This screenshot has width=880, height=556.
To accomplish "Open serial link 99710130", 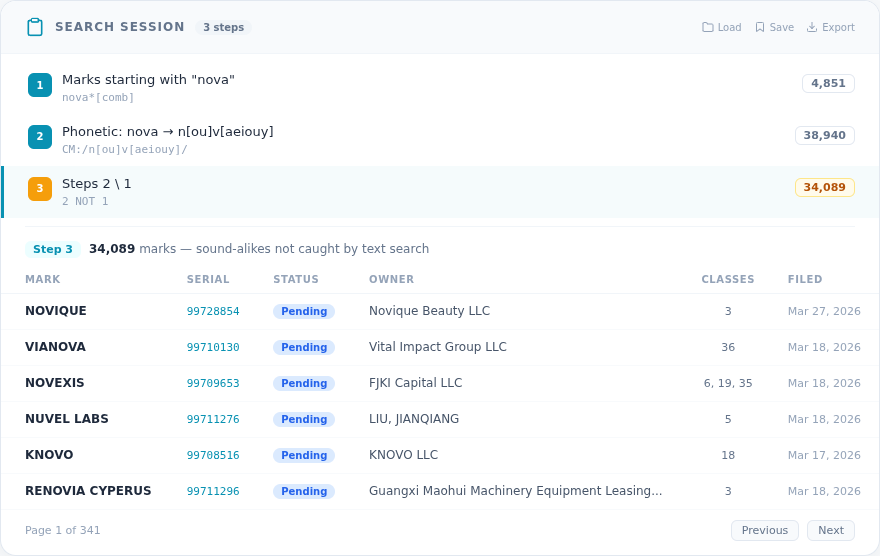I will pyautogui.click(x=213, y=348).
